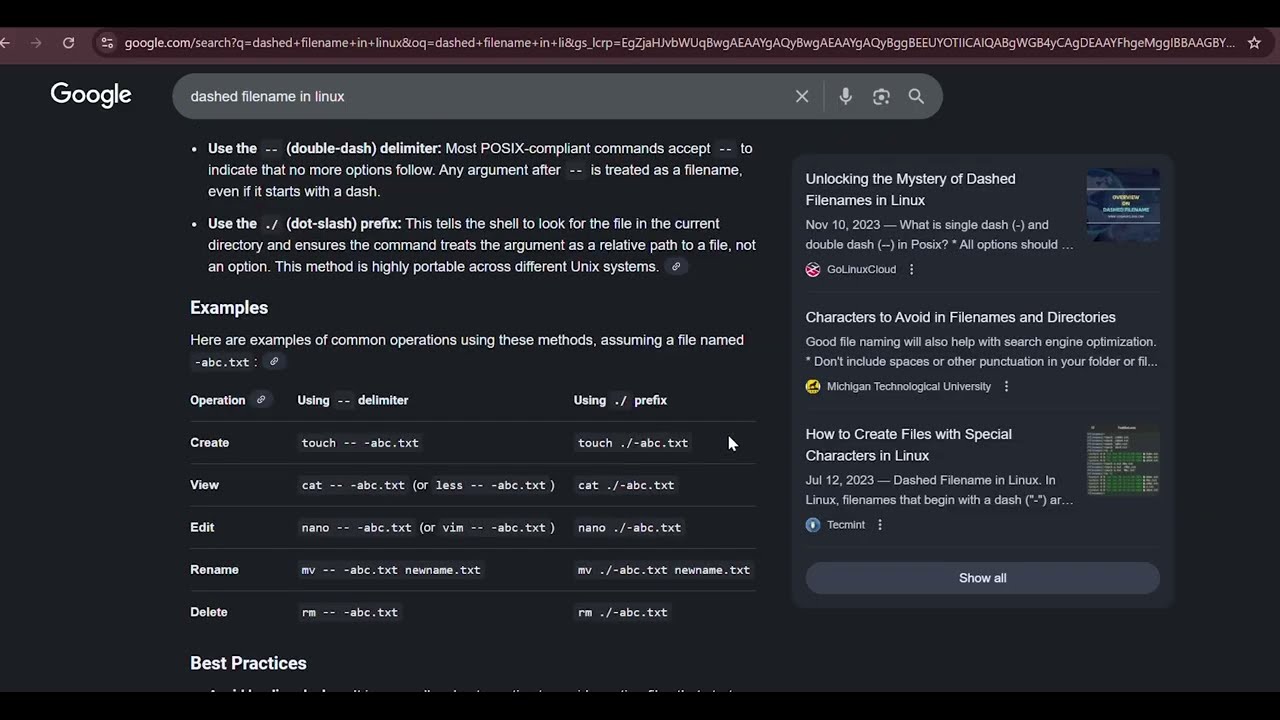The image size is (1280, 720).
Task: Open Tecmint result more options menu
Action: point(880,524)
